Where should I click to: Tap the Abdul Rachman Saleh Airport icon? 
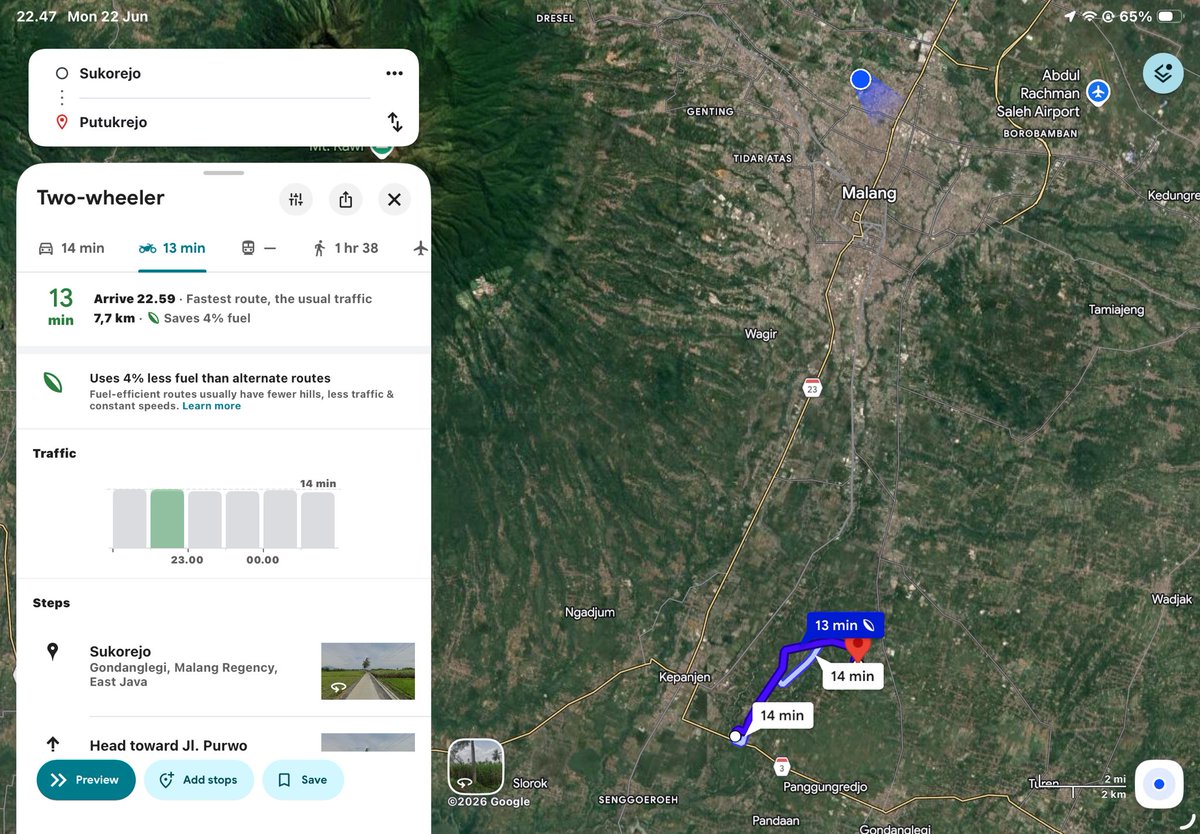[x=1098, y=91]
